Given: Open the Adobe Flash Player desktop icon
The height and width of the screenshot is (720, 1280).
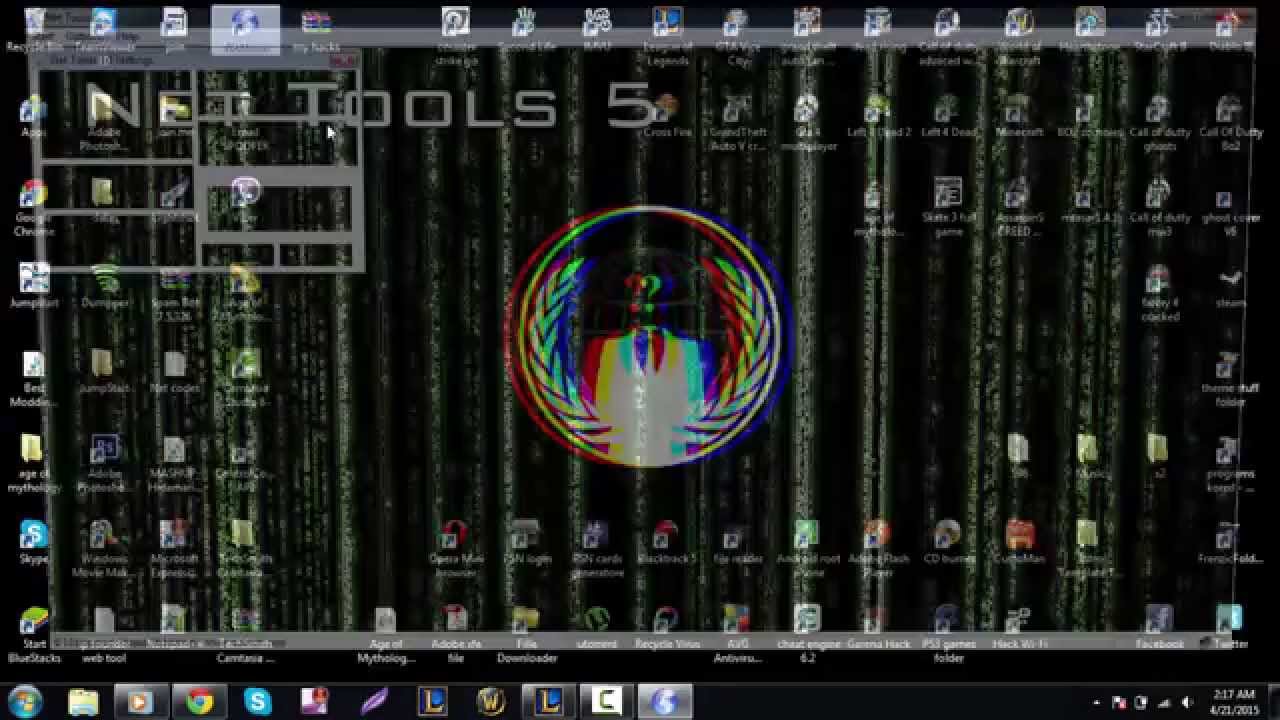Looking at the screenshot, I should (x=877, y=550).
